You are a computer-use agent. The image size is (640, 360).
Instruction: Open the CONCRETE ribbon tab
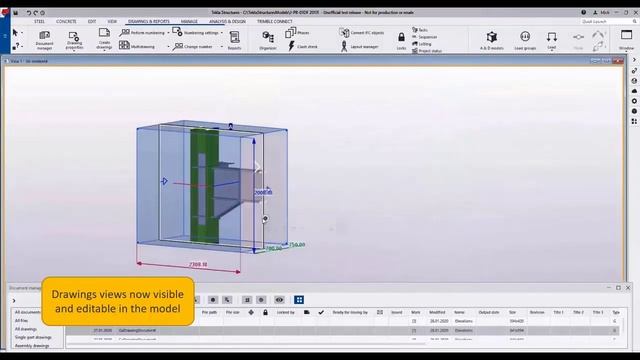coord(66,21)
